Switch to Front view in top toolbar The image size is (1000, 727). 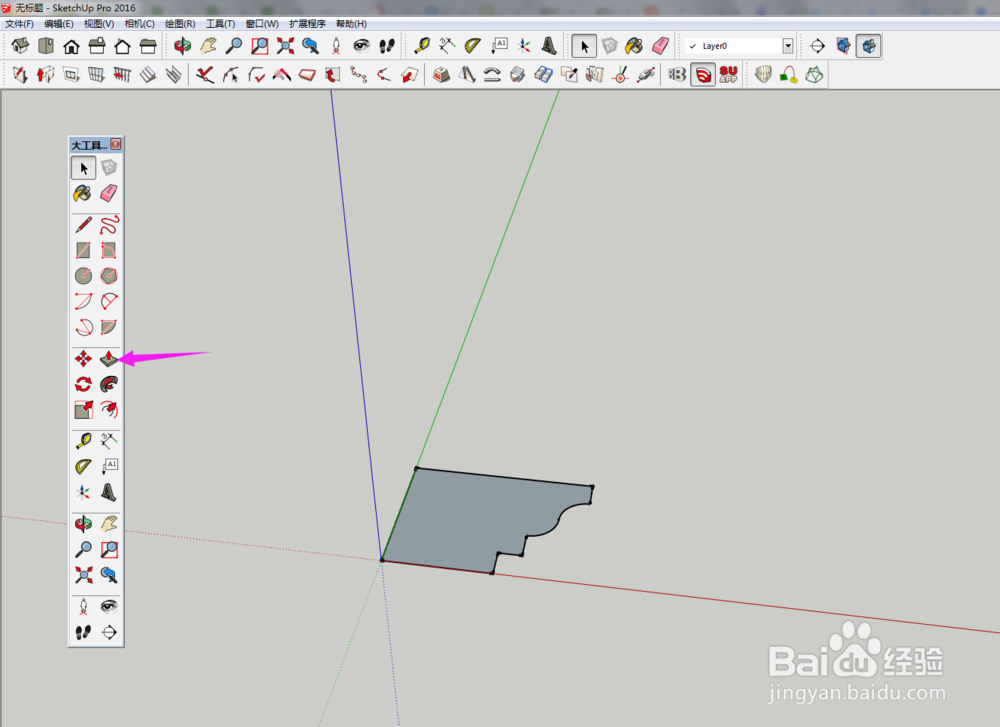[71, 46]
